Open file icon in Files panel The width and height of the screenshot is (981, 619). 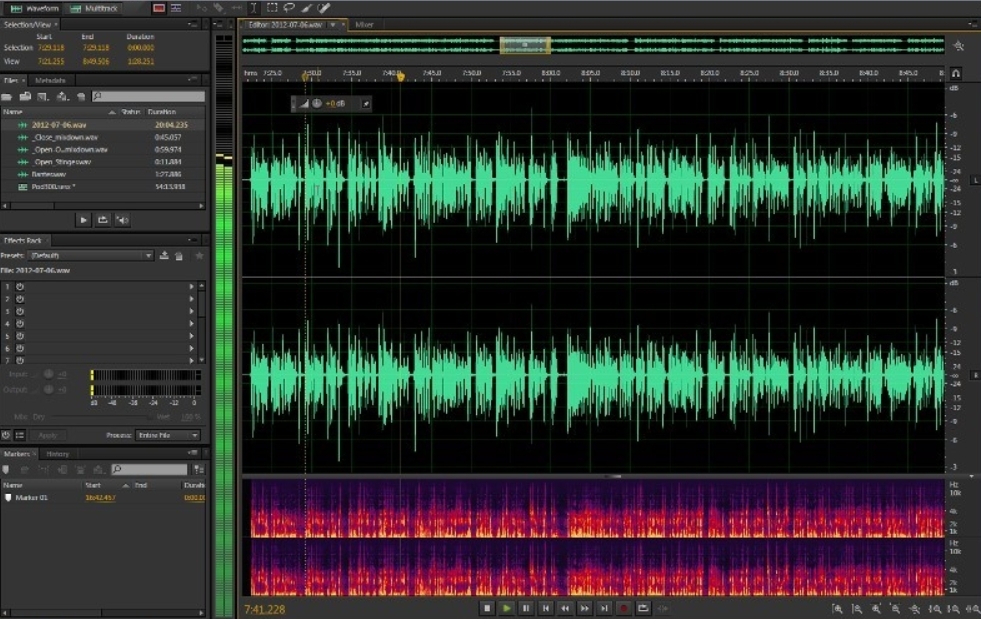point(7,96)
